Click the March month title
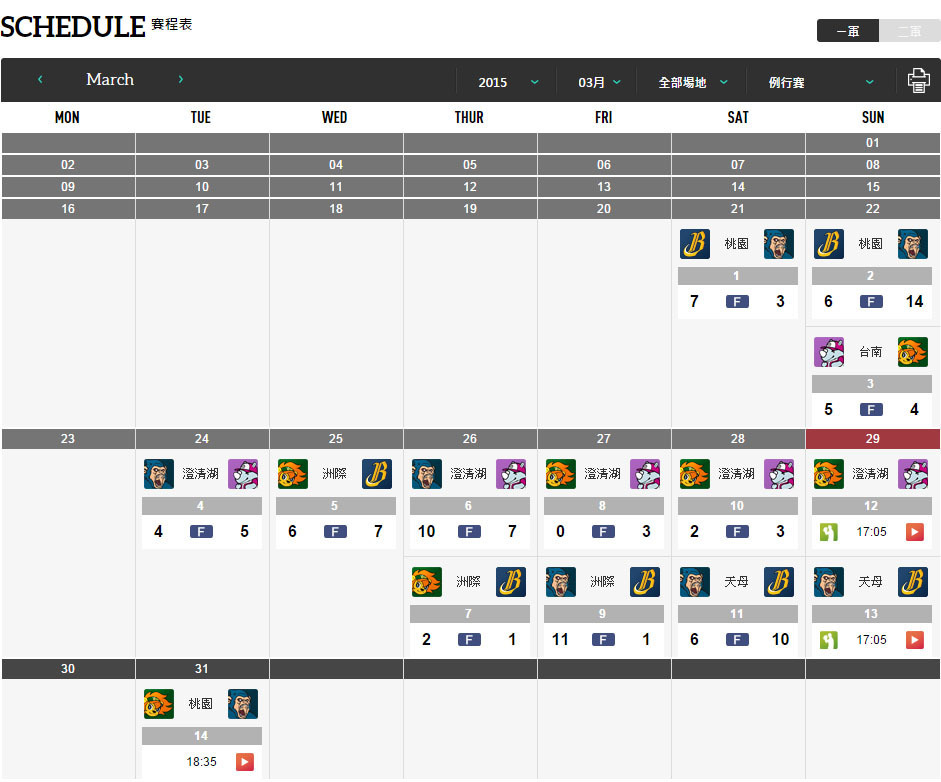Screen dimensions: 941x782 [x=110, y=79]
